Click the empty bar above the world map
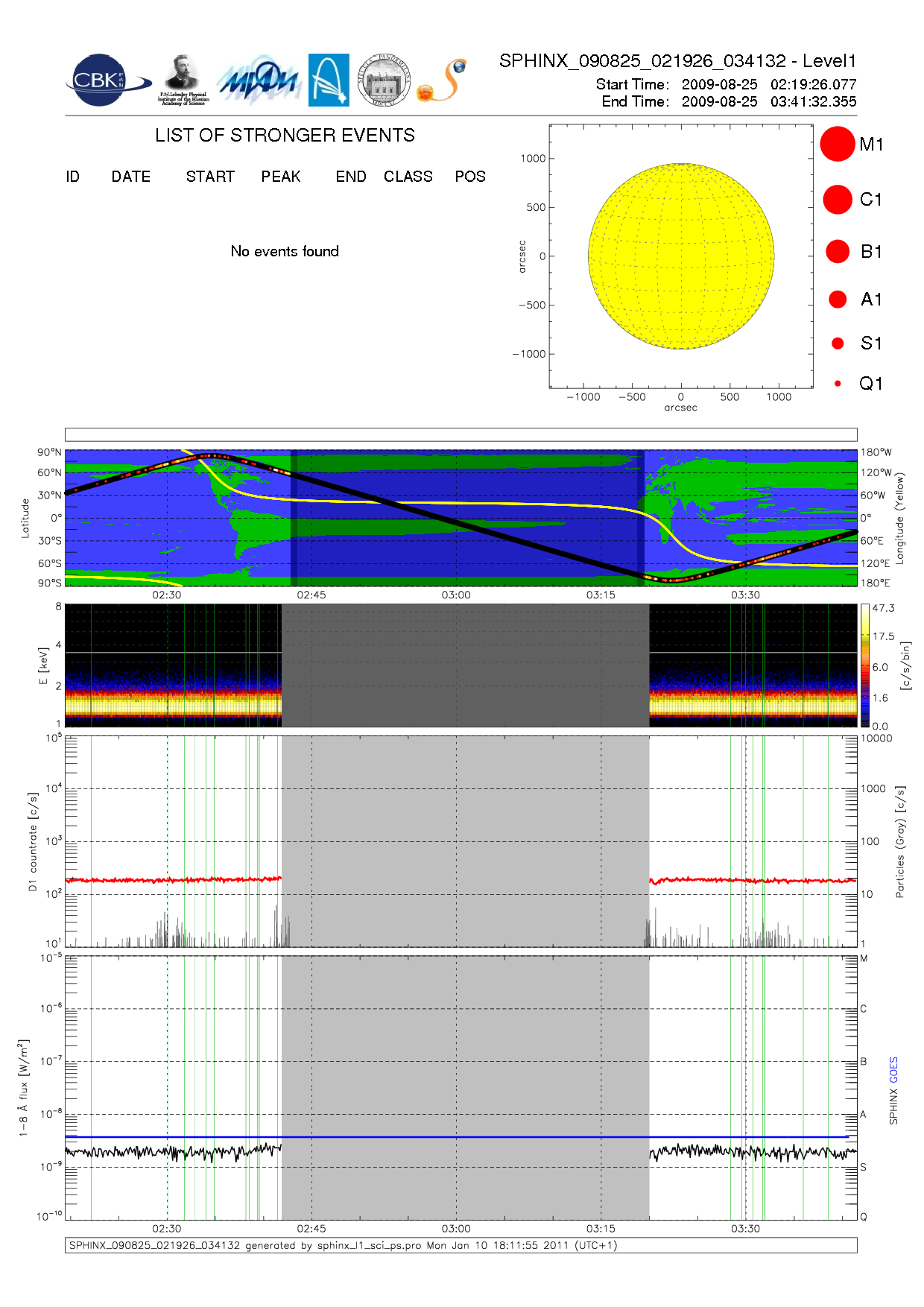The image size is (924, 1307). [x=461, y=434]
